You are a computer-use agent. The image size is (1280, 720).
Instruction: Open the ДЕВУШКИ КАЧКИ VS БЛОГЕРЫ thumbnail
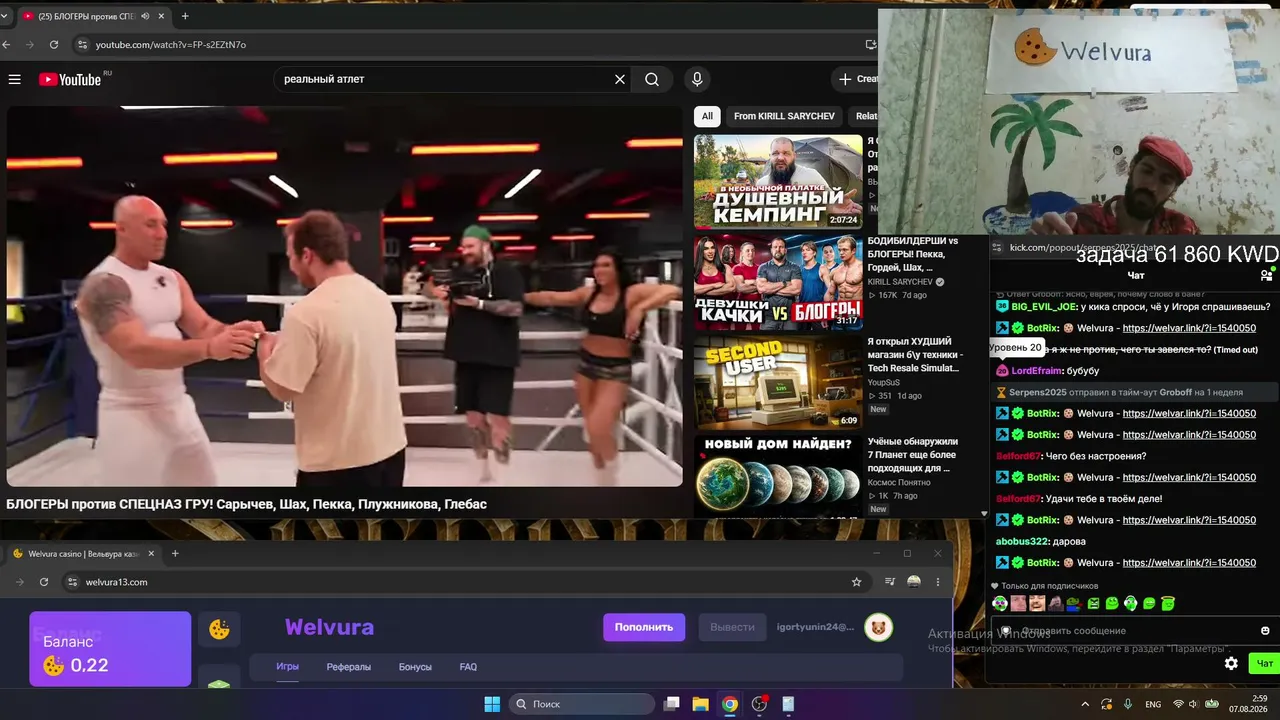click(778, 282)
